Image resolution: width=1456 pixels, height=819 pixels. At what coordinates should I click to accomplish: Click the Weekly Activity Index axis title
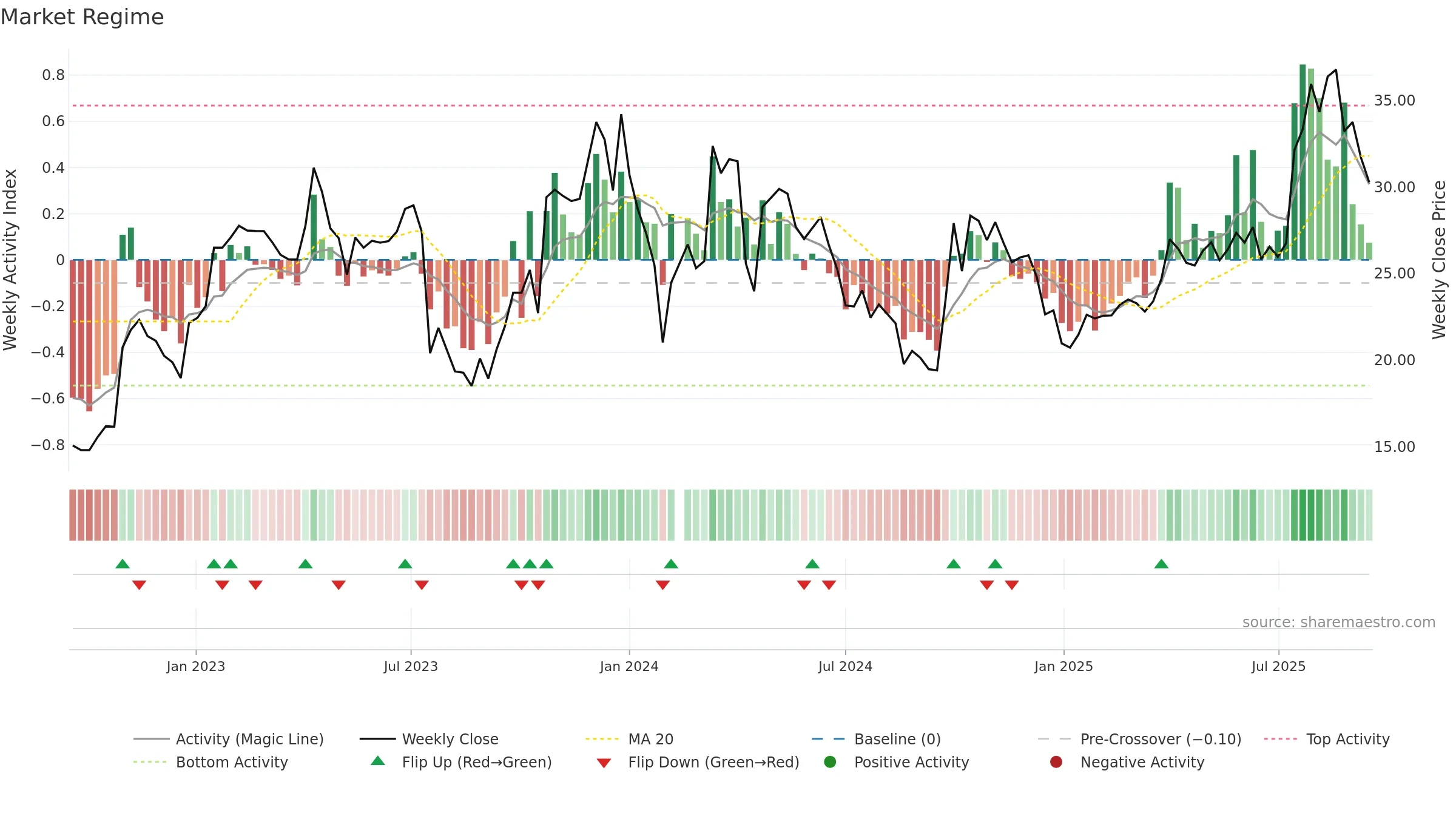click(10, 260)
